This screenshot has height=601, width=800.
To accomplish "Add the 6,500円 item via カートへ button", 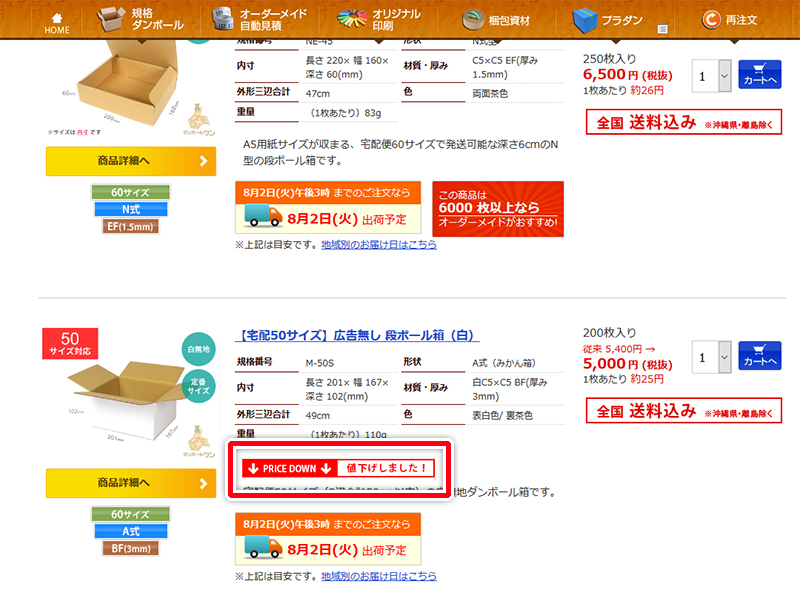I will click(759, 74).
